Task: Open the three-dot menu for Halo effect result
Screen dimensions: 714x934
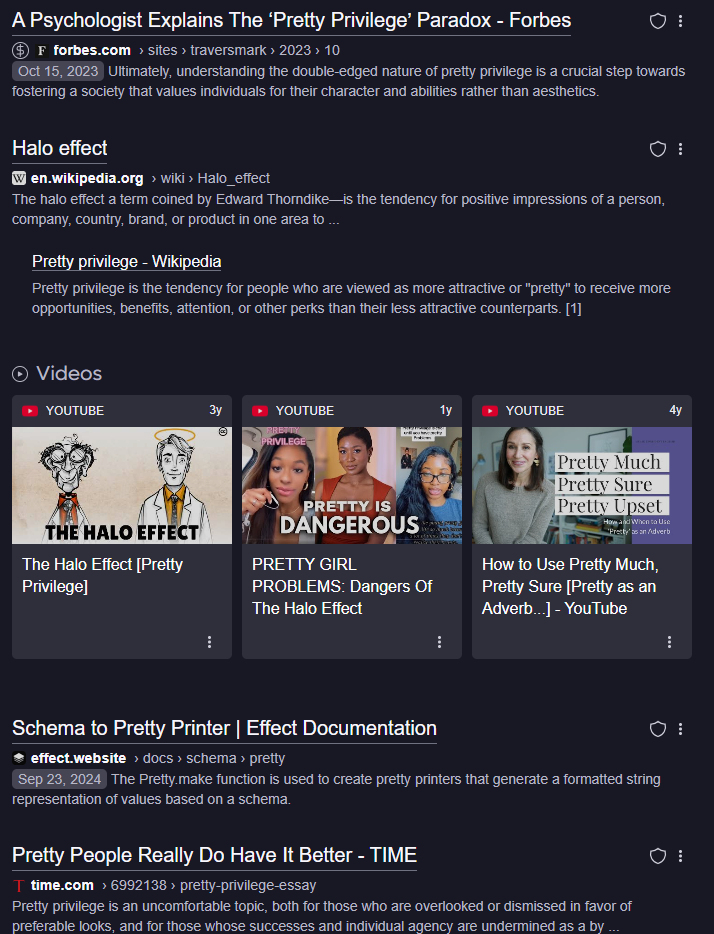Action: (x=681, y=149)
